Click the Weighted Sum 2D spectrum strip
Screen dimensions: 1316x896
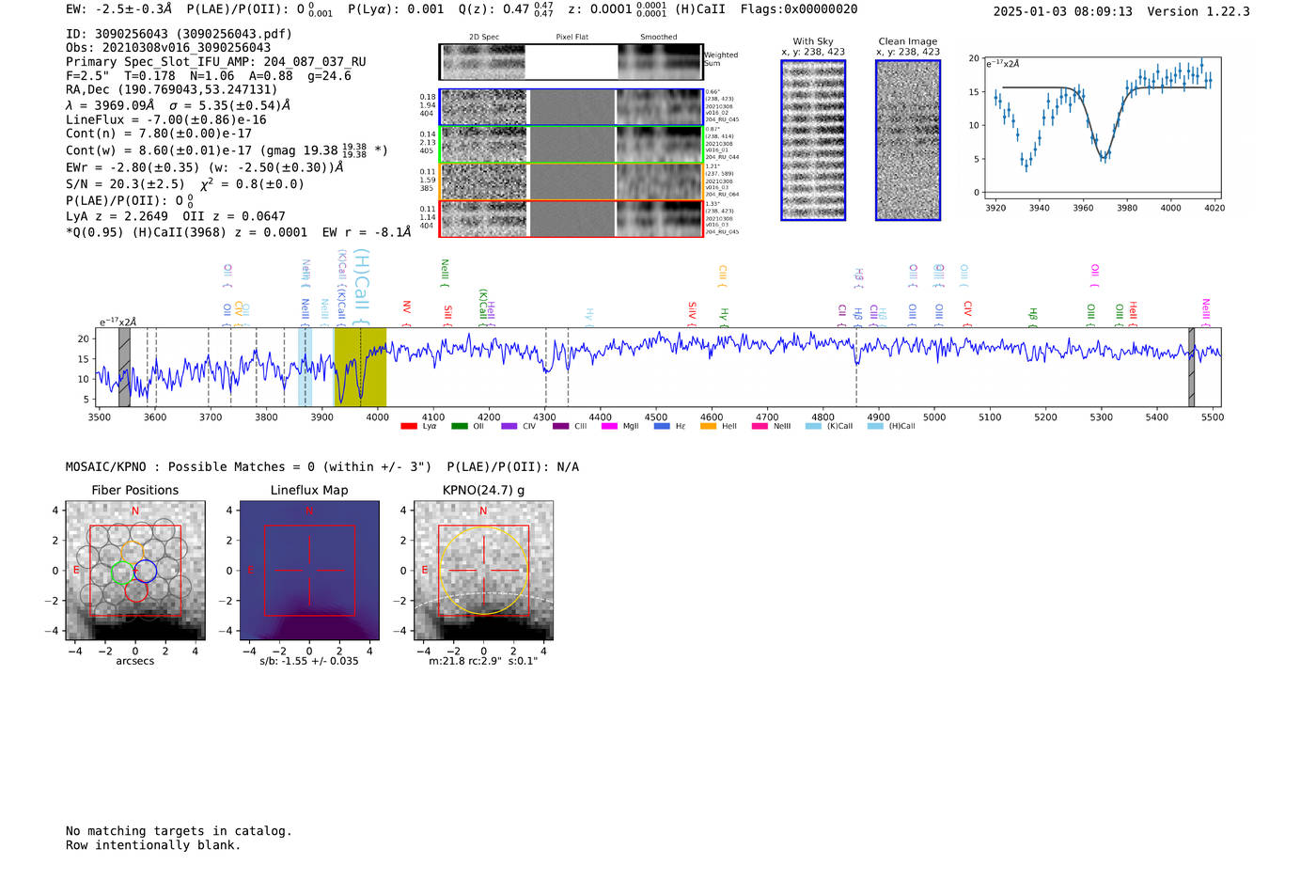571,62
